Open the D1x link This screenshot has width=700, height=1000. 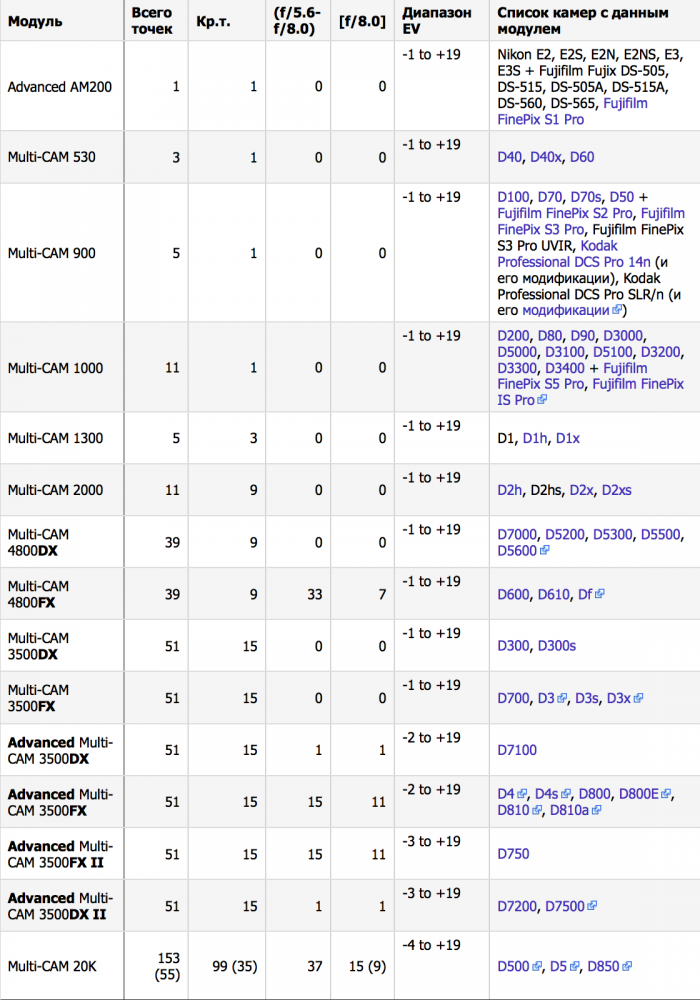[568, 438]
